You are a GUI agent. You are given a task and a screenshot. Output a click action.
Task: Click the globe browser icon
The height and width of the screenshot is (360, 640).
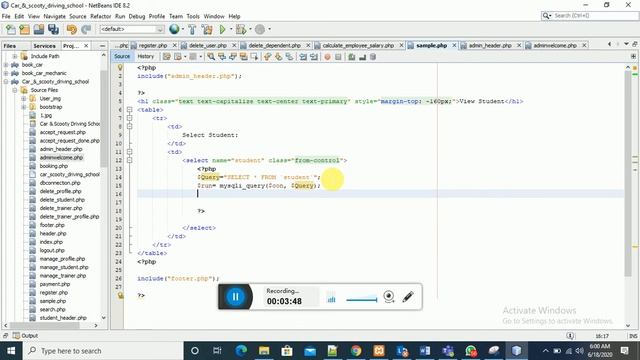(x=174, y=29)
